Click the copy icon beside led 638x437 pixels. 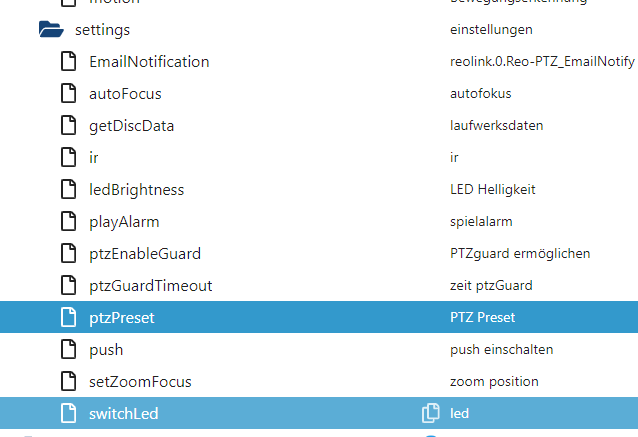coord(431,413)
